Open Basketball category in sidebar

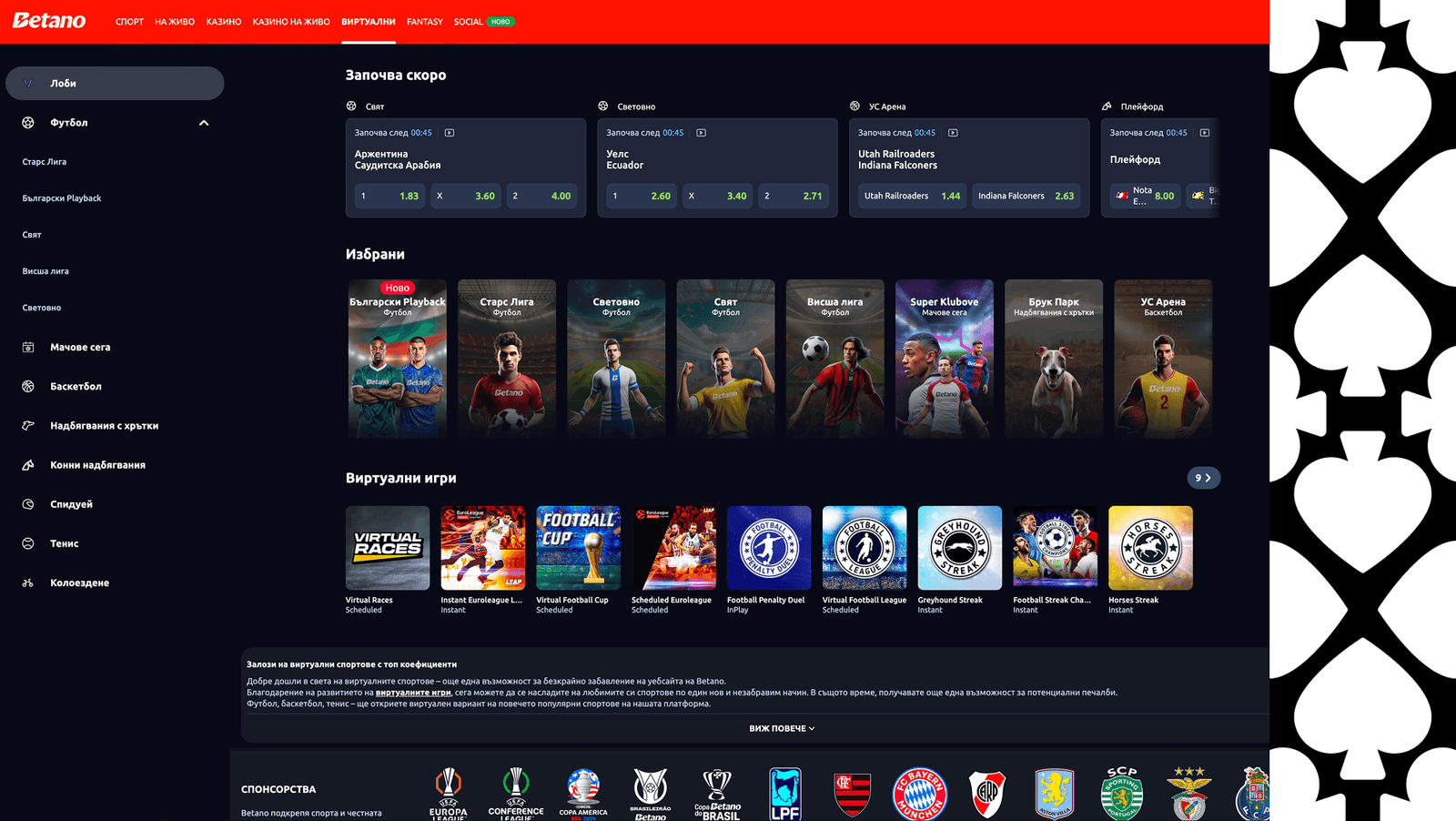76,387
